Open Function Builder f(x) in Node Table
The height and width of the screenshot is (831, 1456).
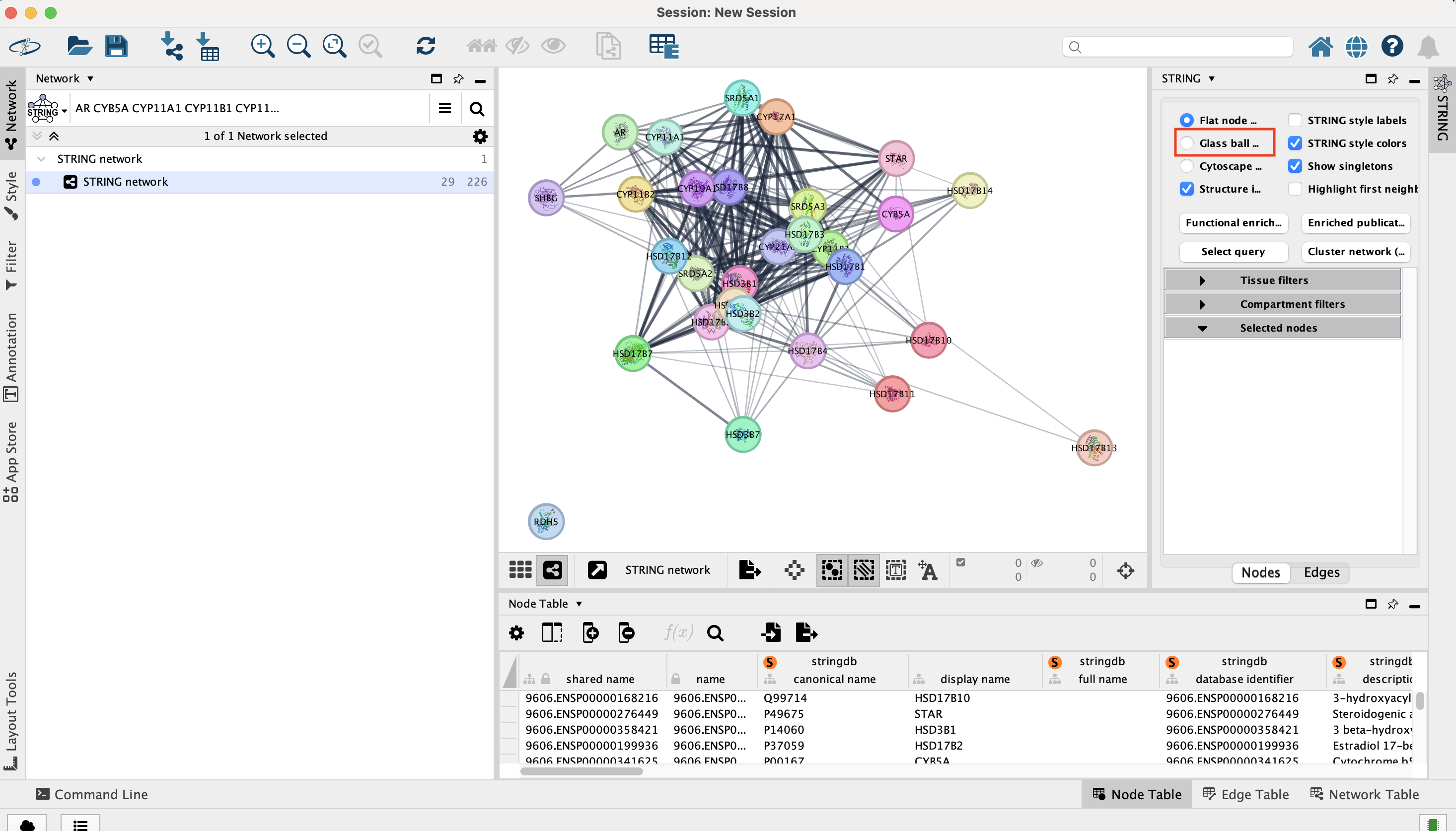(x=678, y=632)
